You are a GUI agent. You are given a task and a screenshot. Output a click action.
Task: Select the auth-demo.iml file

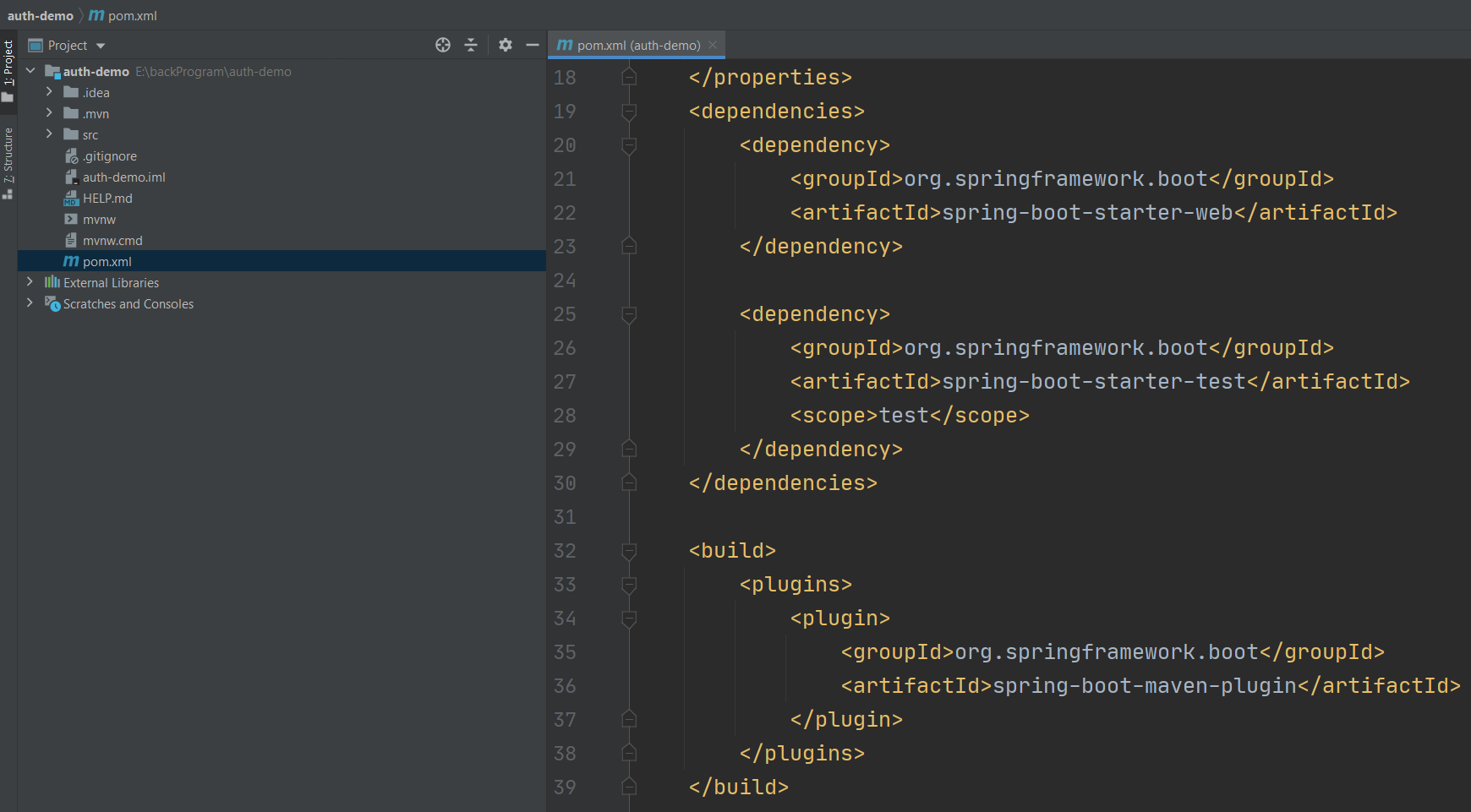(123, 177)
